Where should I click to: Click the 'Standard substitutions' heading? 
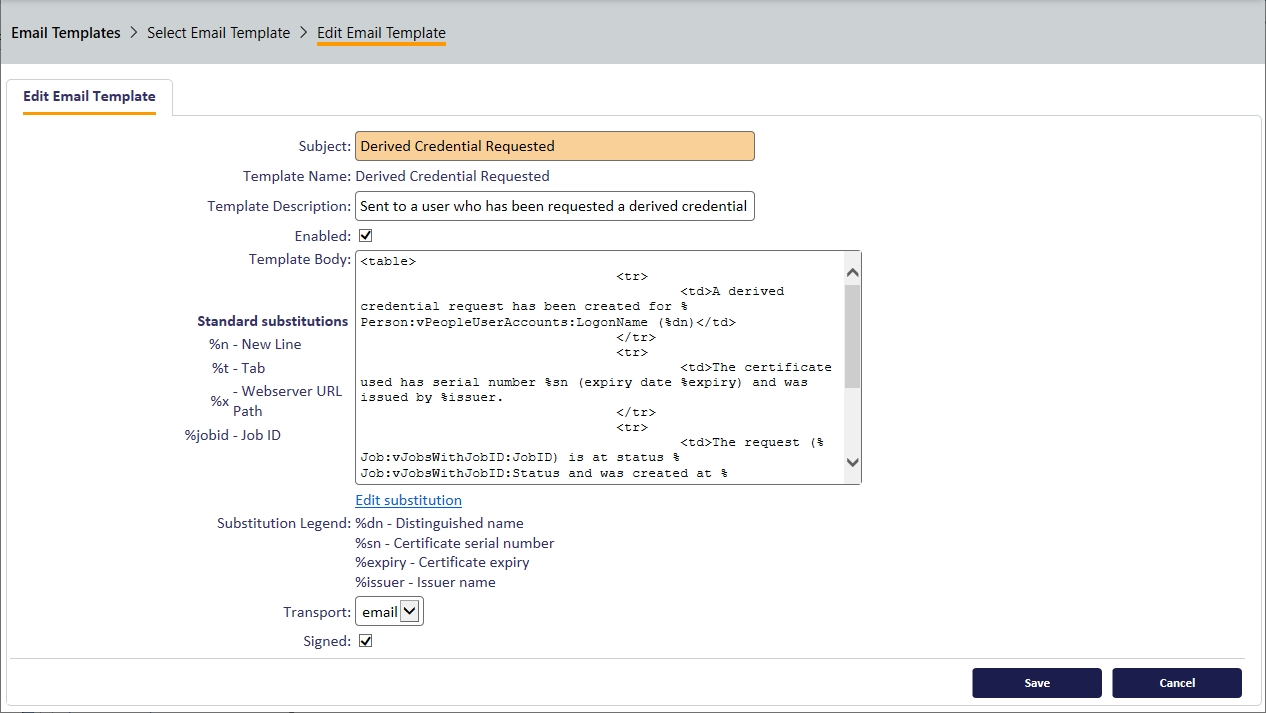point(272,321)
